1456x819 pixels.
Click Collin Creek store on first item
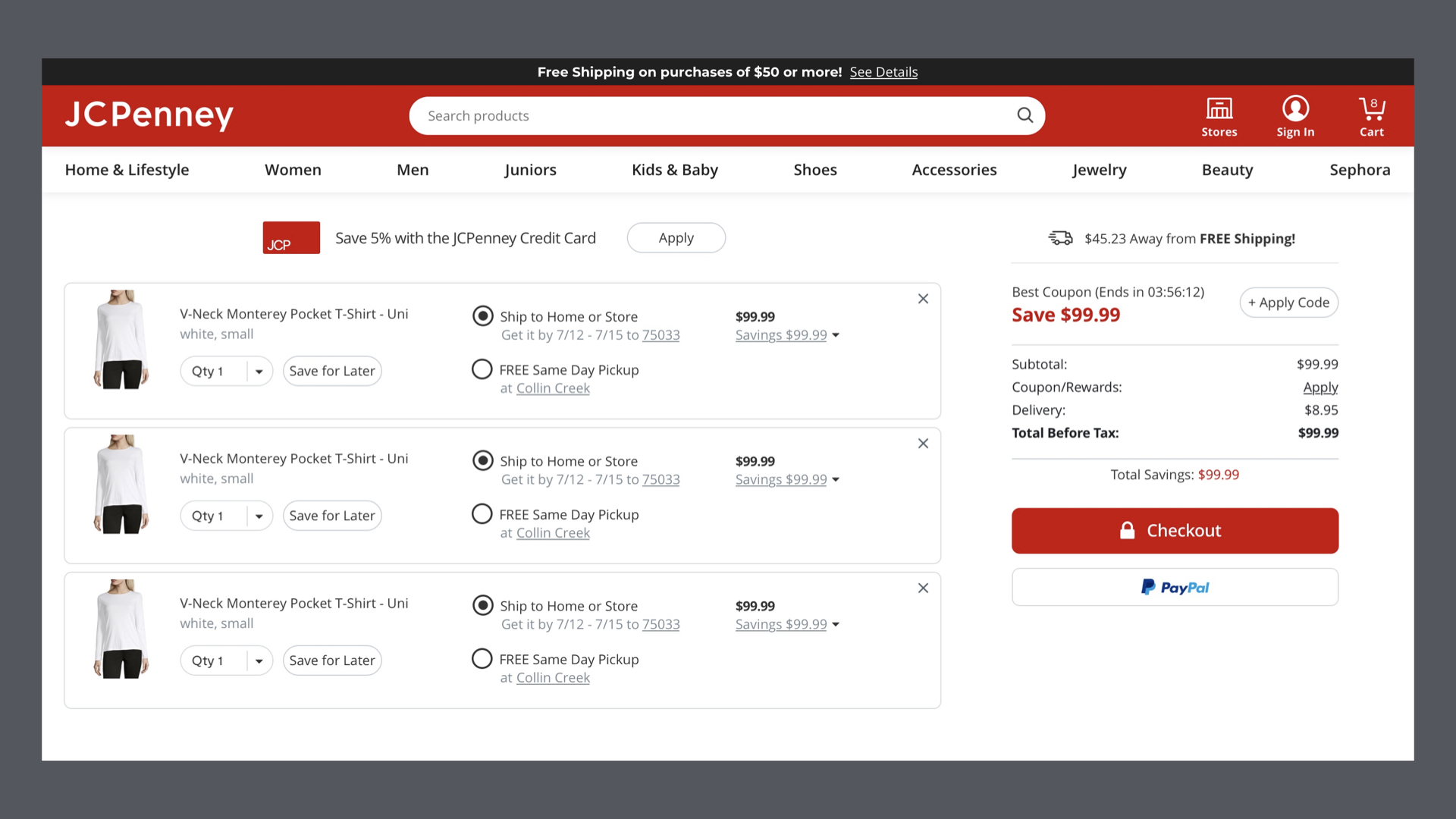[x=553, y=388]
